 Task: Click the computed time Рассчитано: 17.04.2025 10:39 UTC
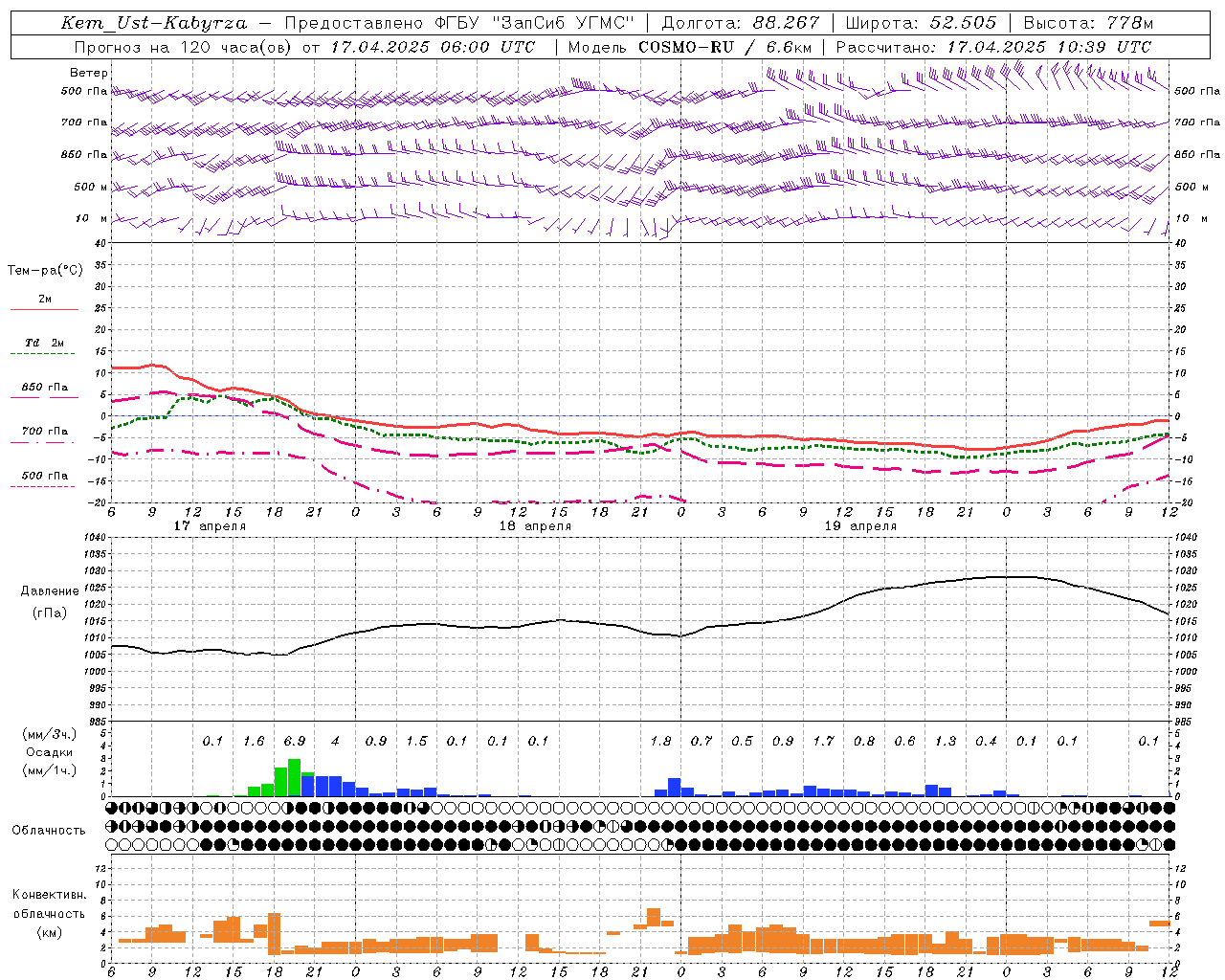(x=993, y=46)
